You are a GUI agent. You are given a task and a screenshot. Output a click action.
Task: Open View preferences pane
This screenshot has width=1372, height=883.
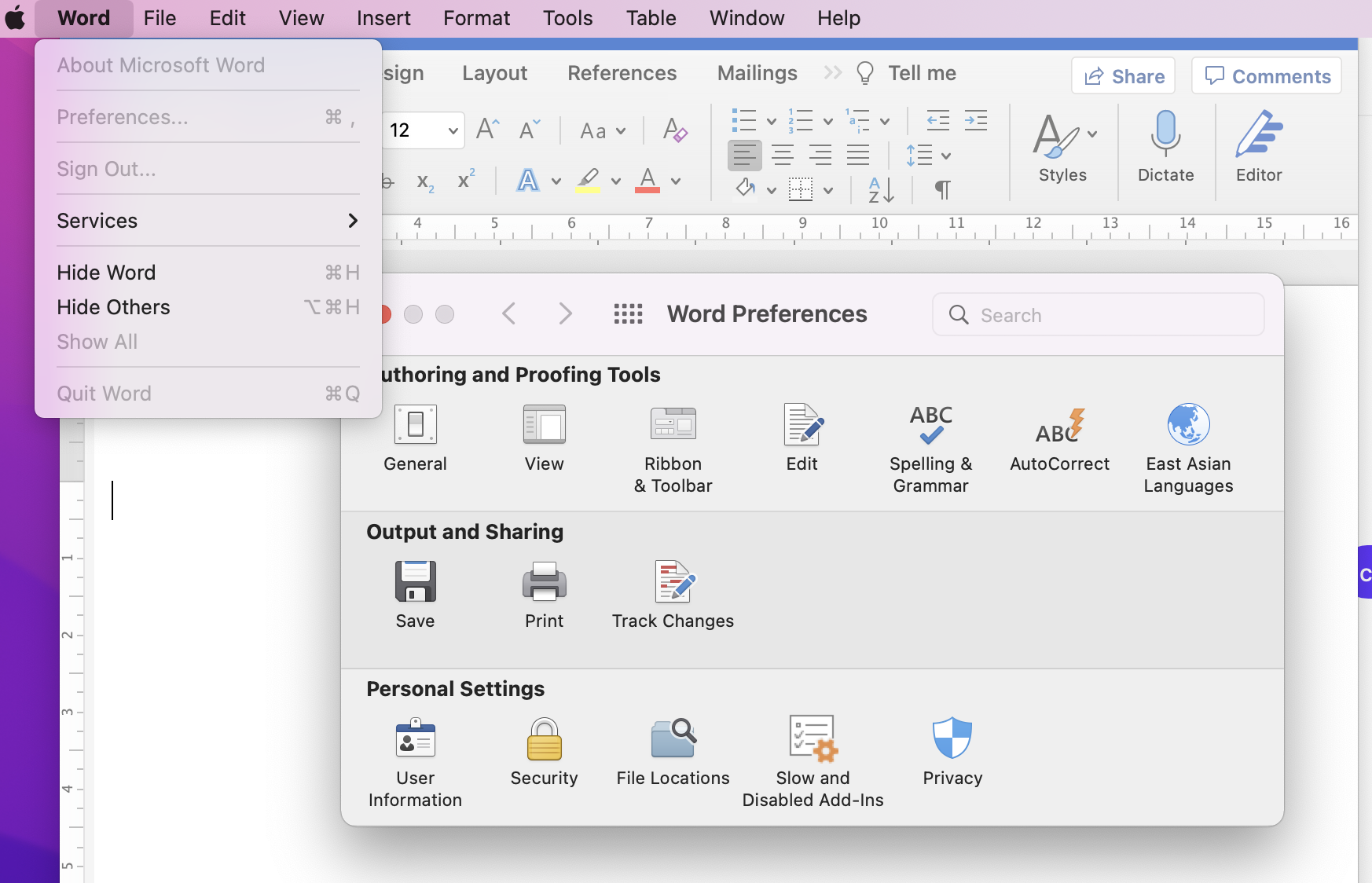pyautogui.click(x=545, y=439)
